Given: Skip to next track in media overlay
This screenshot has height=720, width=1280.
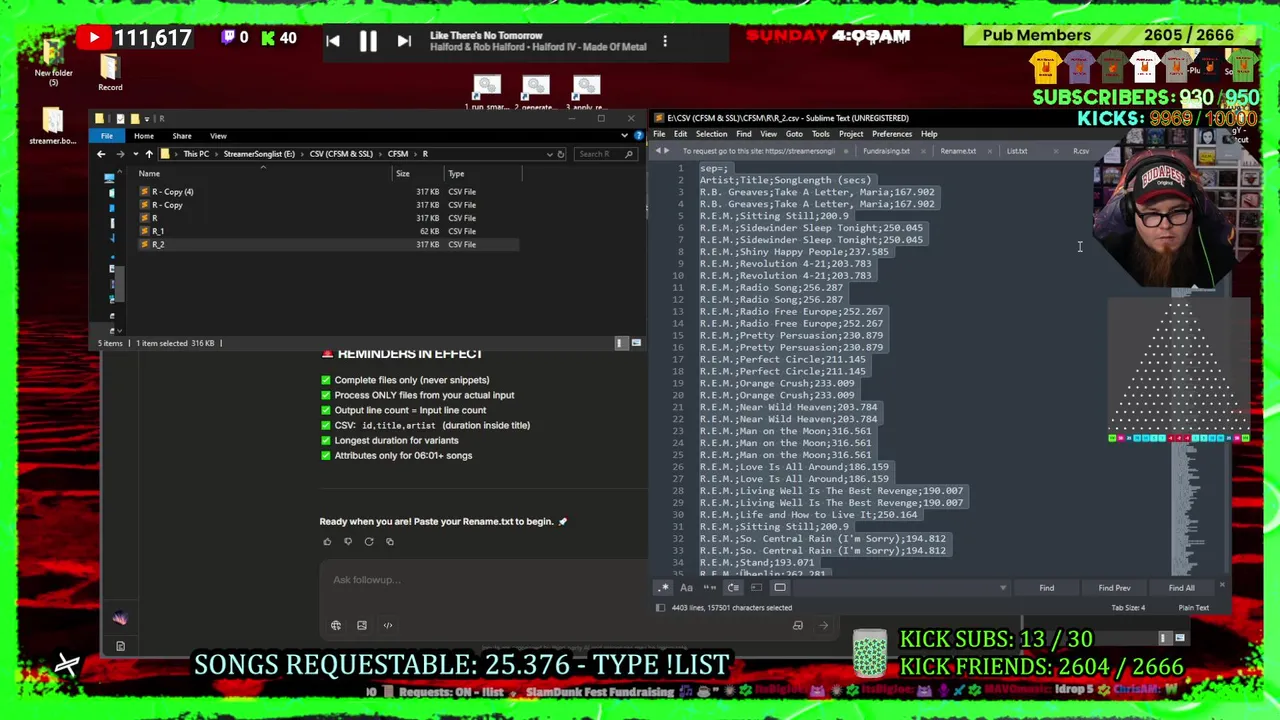Looking at the screenshot, I should click(x=404, y=41).
